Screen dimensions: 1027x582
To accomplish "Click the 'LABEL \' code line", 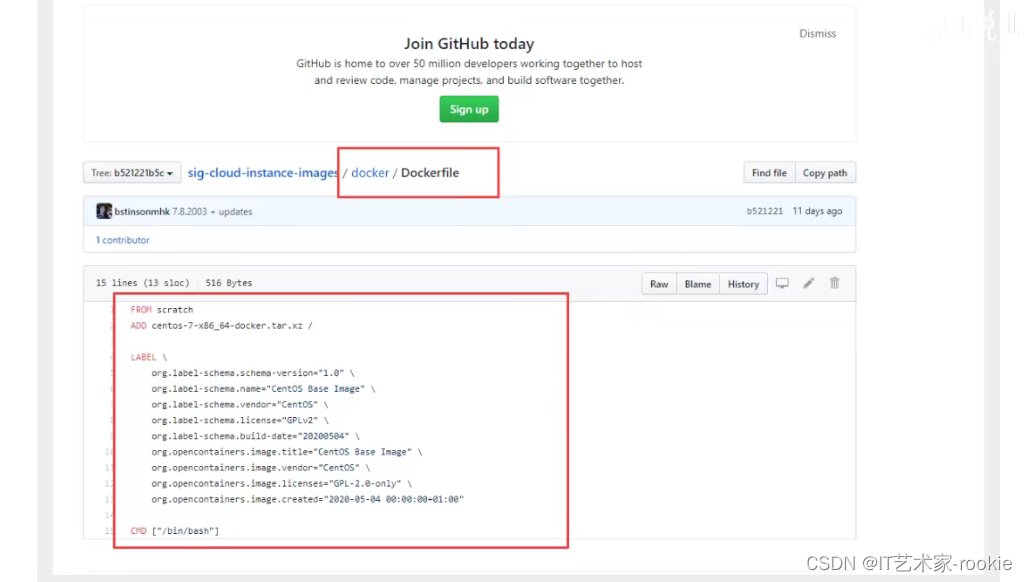I will (149, 357).
